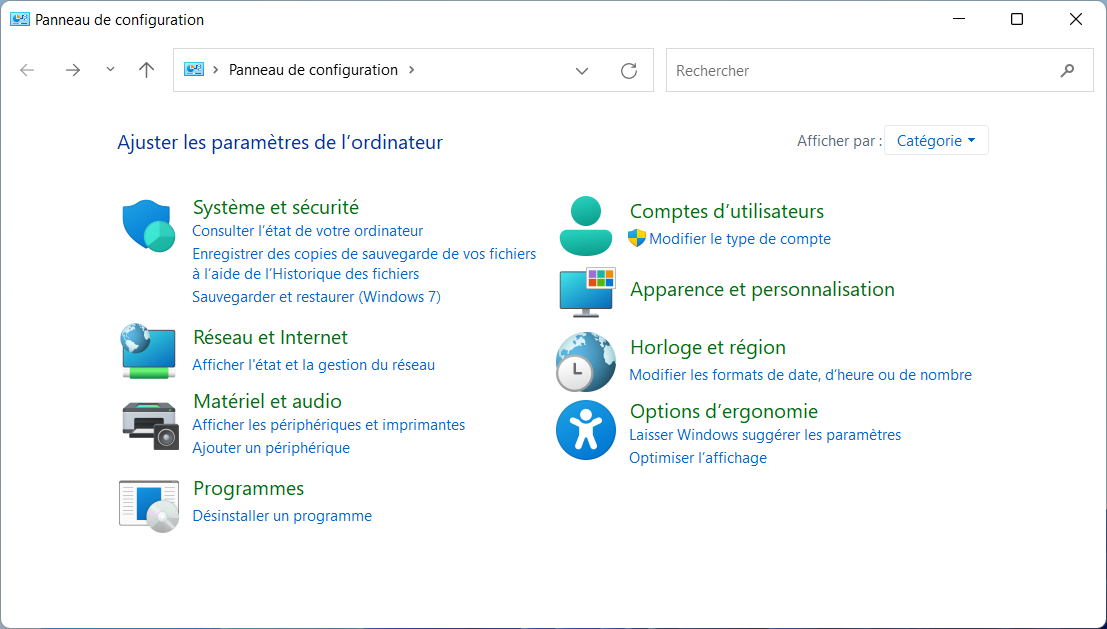
Task: Select the Matériel et audio printer icon
Action: tap(150, 425)
